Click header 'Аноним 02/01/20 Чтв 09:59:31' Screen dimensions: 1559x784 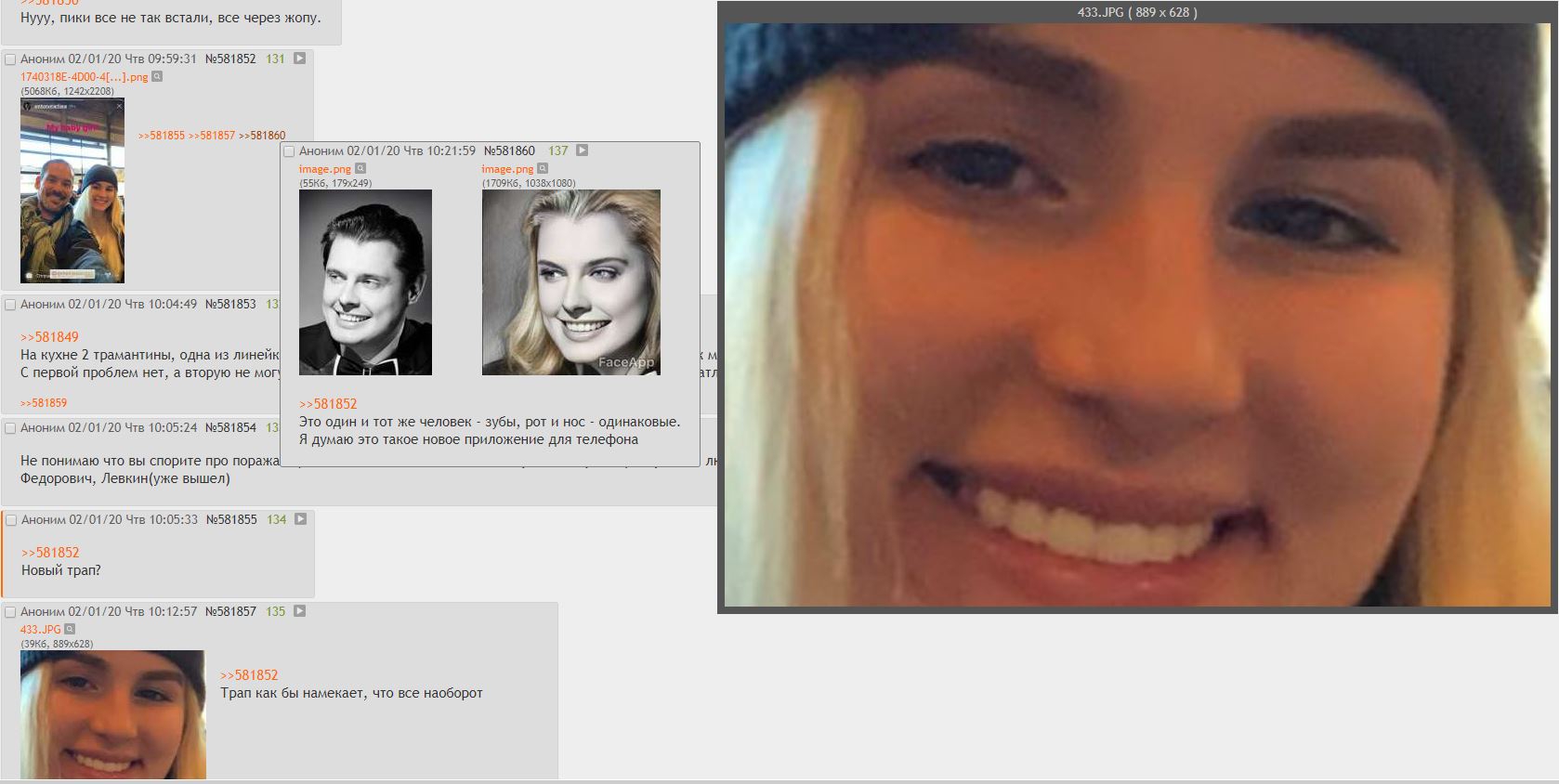point(109,59)
